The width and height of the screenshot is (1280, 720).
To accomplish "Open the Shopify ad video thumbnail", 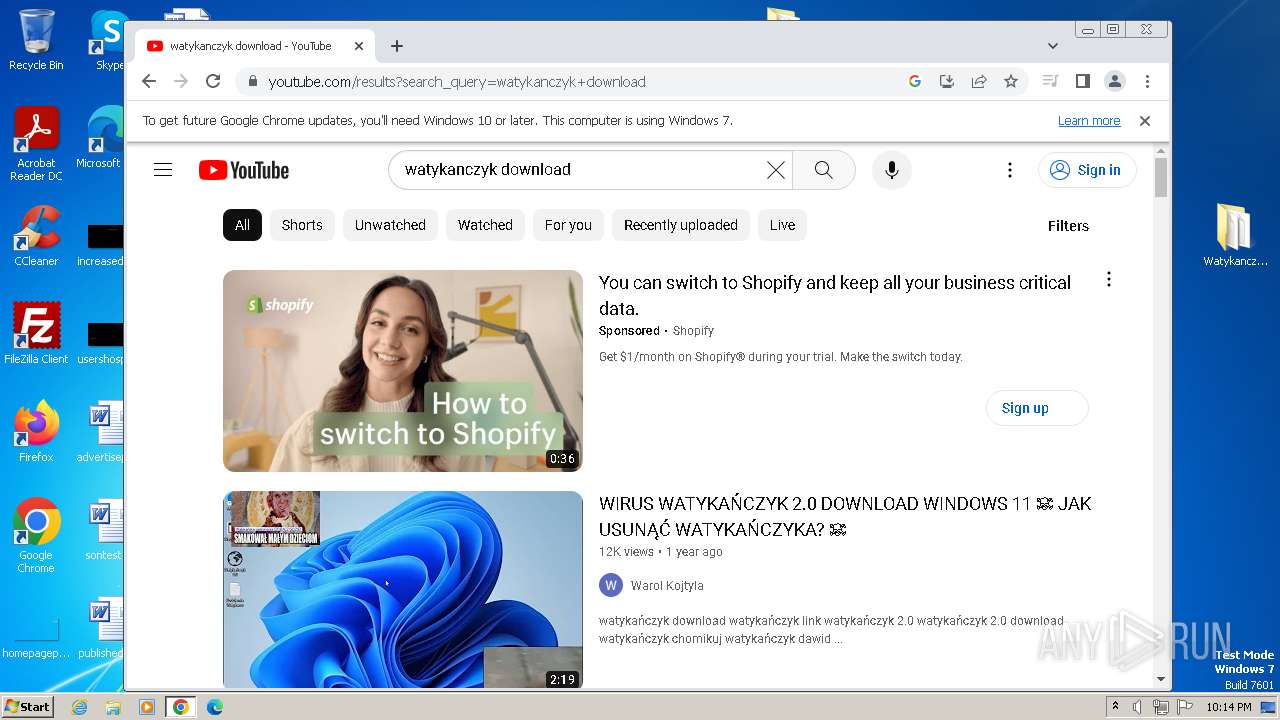I will [403, 371].
